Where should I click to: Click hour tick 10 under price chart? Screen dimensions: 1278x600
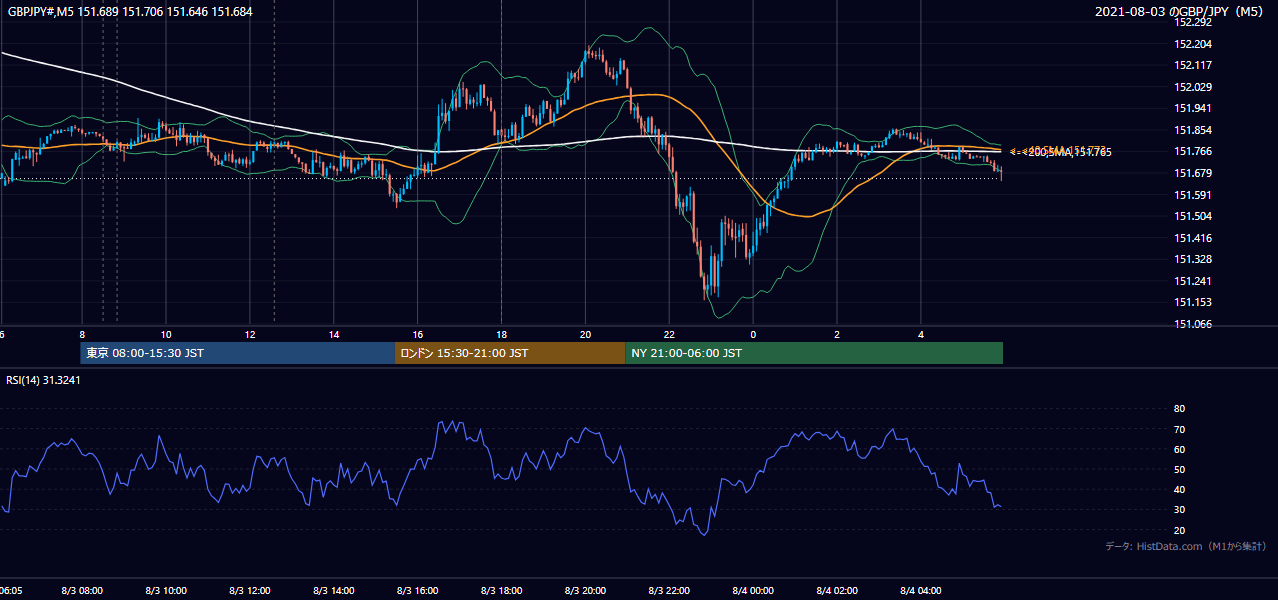[166, 334]
